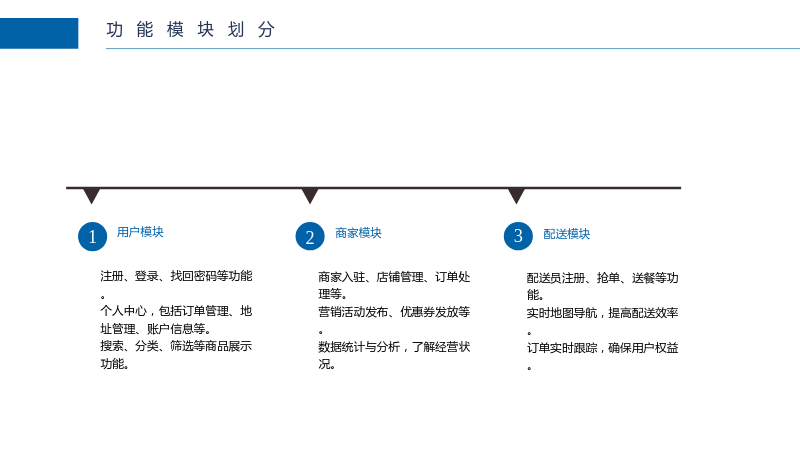Select the 用户模块 heading
Screen dimensions: 800x450
click(x=140, y=232)
